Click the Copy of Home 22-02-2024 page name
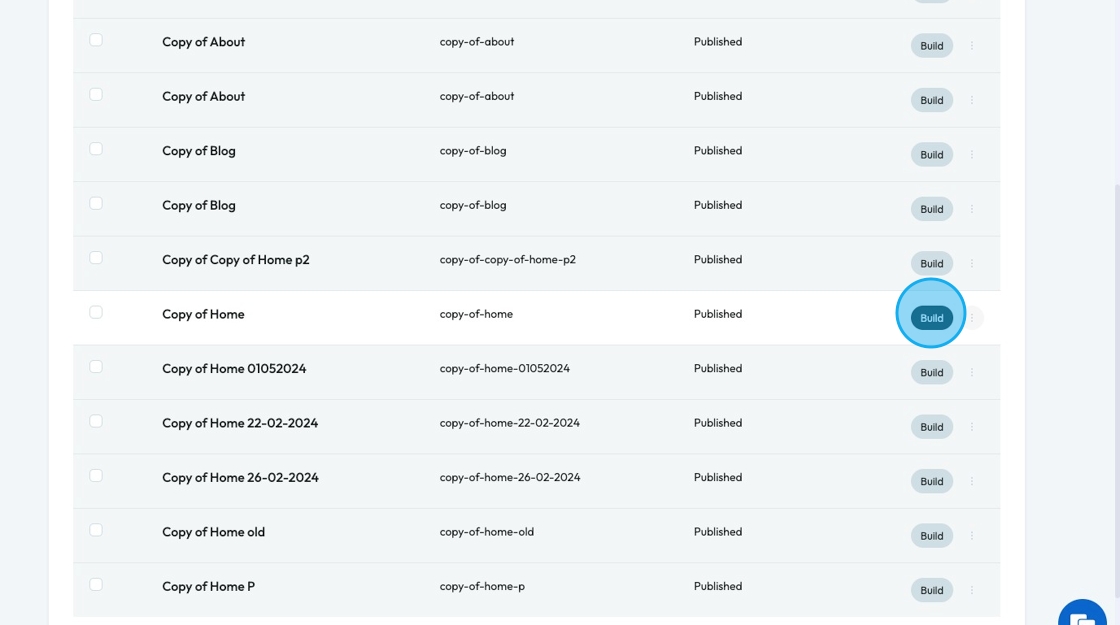The height and width of the screenshot is (625, 1120). tap(240, 423)
